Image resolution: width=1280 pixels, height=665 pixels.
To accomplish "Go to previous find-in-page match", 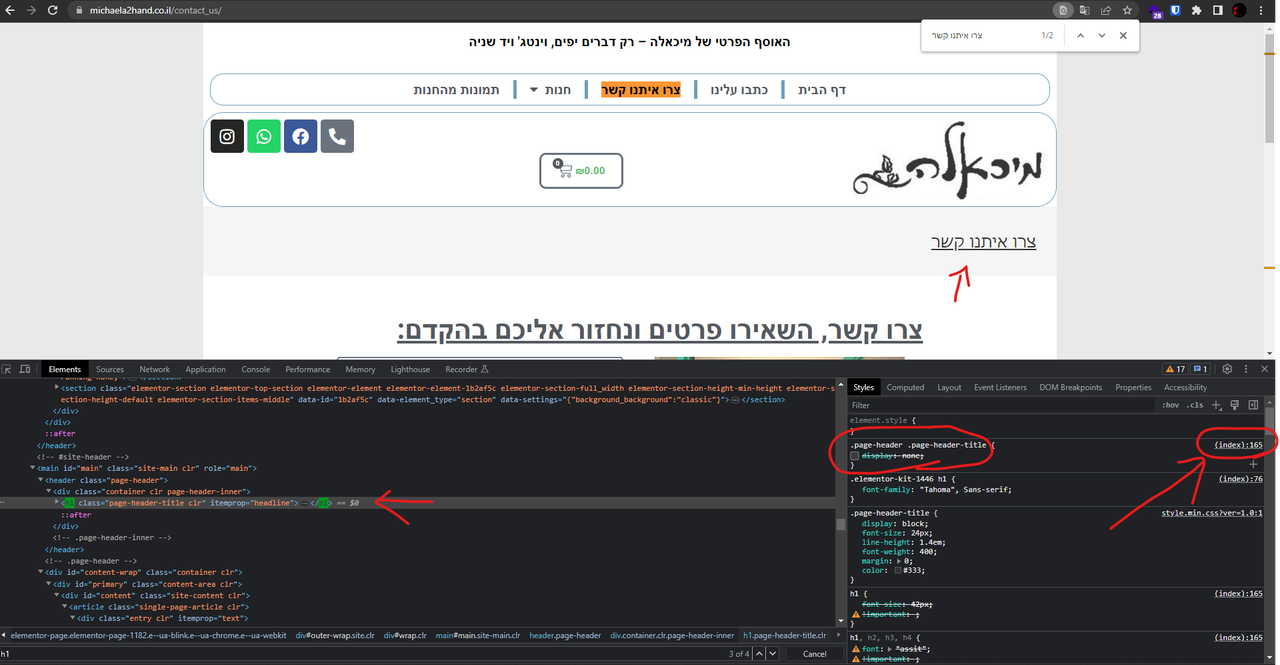I will point(1080,35).
